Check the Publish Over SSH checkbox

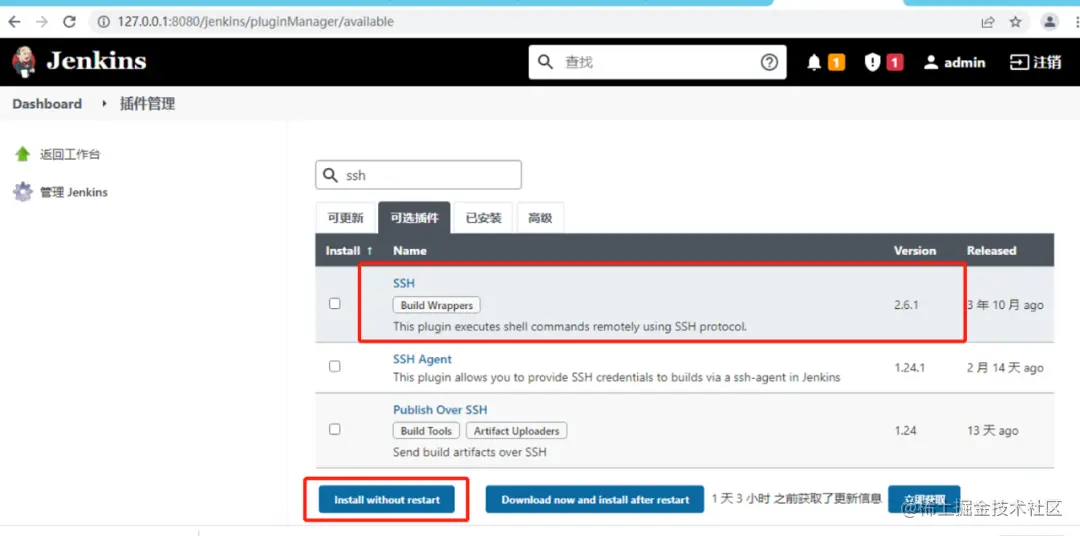point(335,429)
